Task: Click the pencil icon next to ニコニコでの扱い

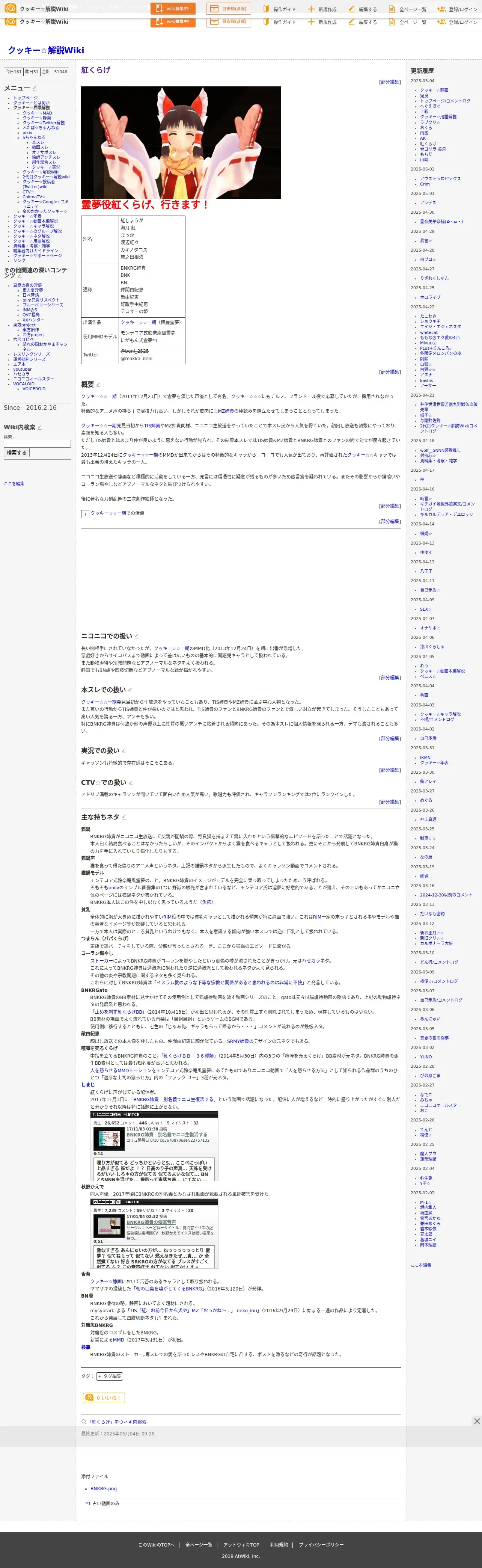Action: (136, 636)
